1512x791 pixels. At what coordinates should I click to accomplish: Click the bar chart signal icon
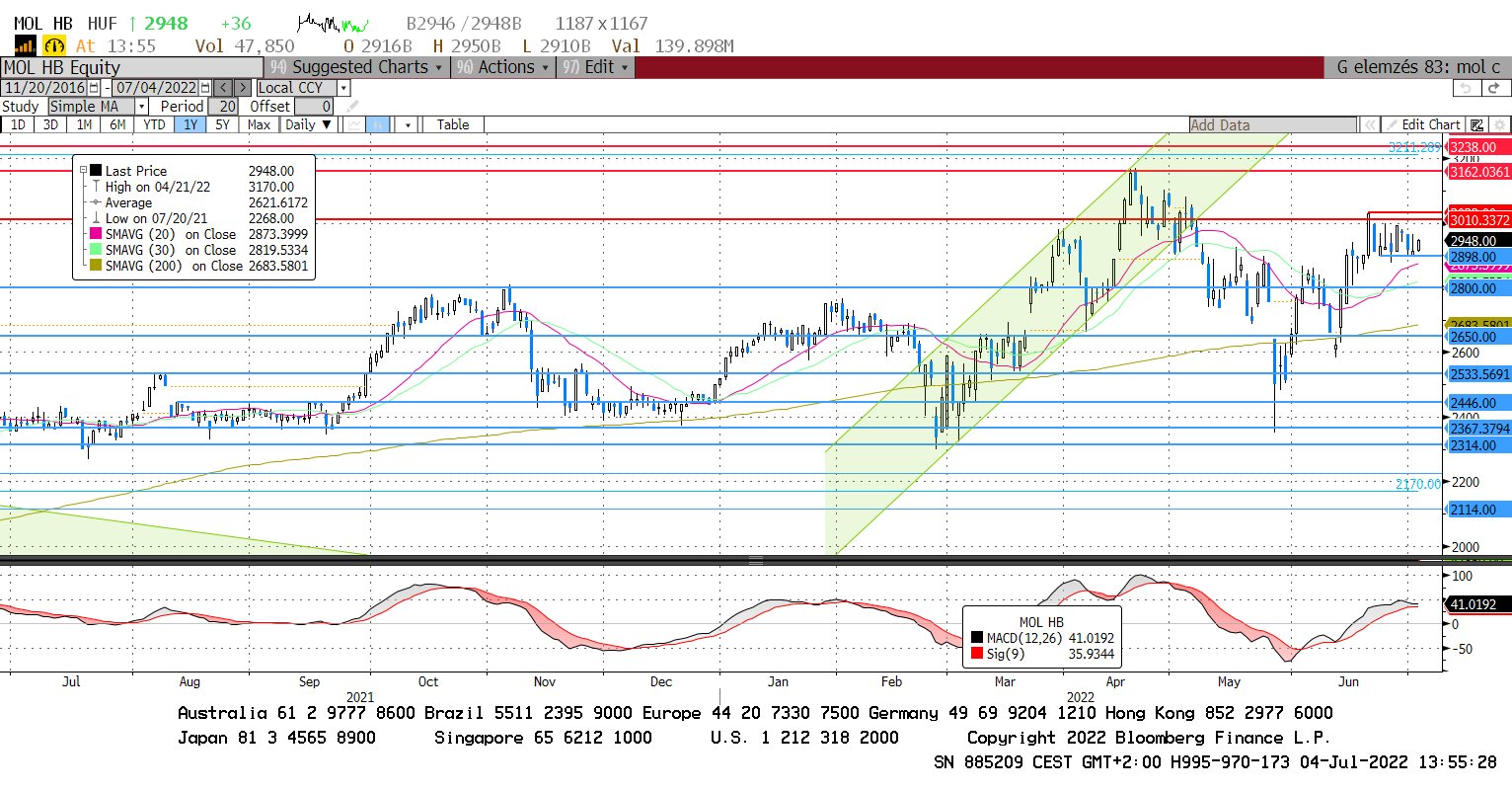25,45
